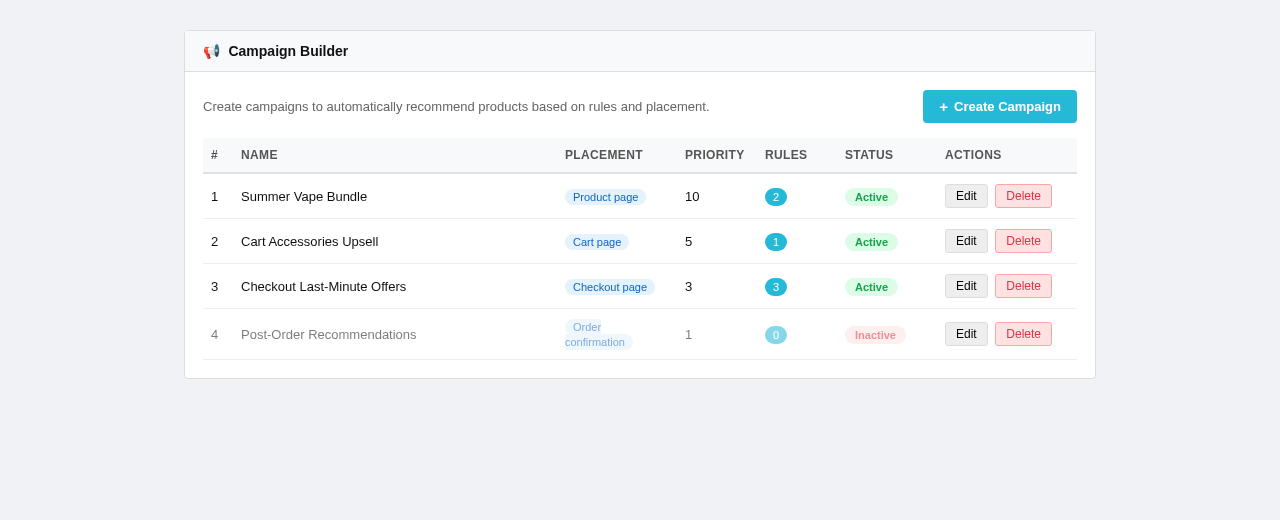This screenshot has height=520, width=1280.
Task: Click the Create Campaign button
Action: (x=1000, y=107)
